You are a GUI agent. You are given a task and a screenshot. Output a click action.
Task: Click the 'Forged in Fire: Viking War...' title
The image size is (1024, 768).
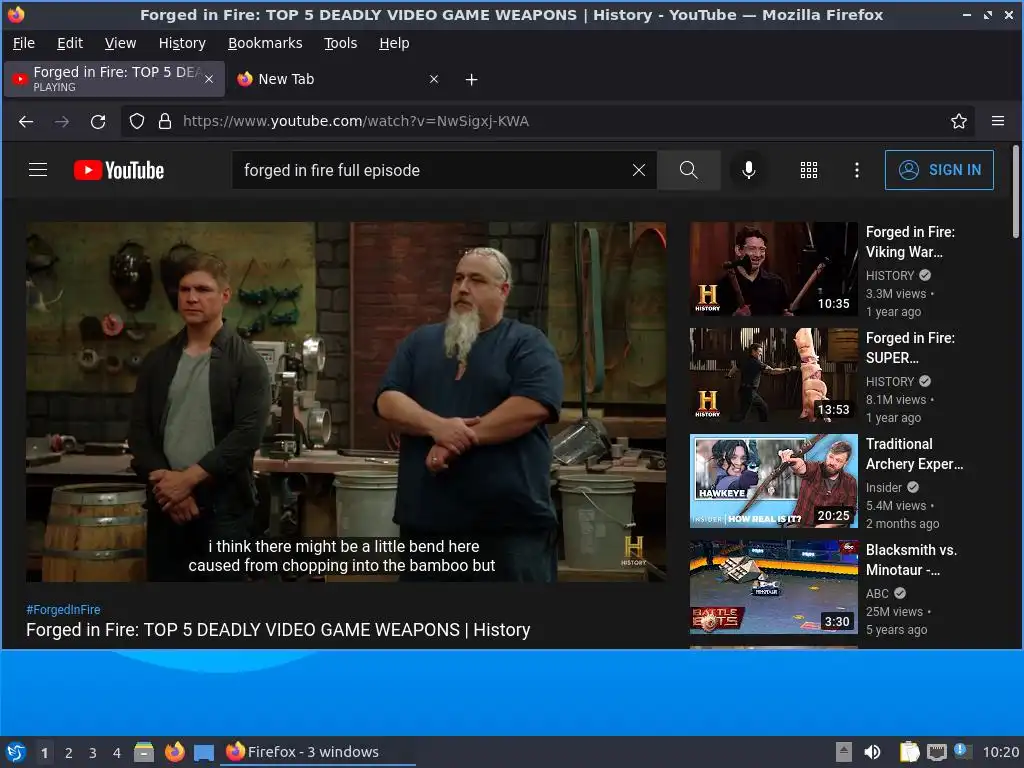[910, 242]
